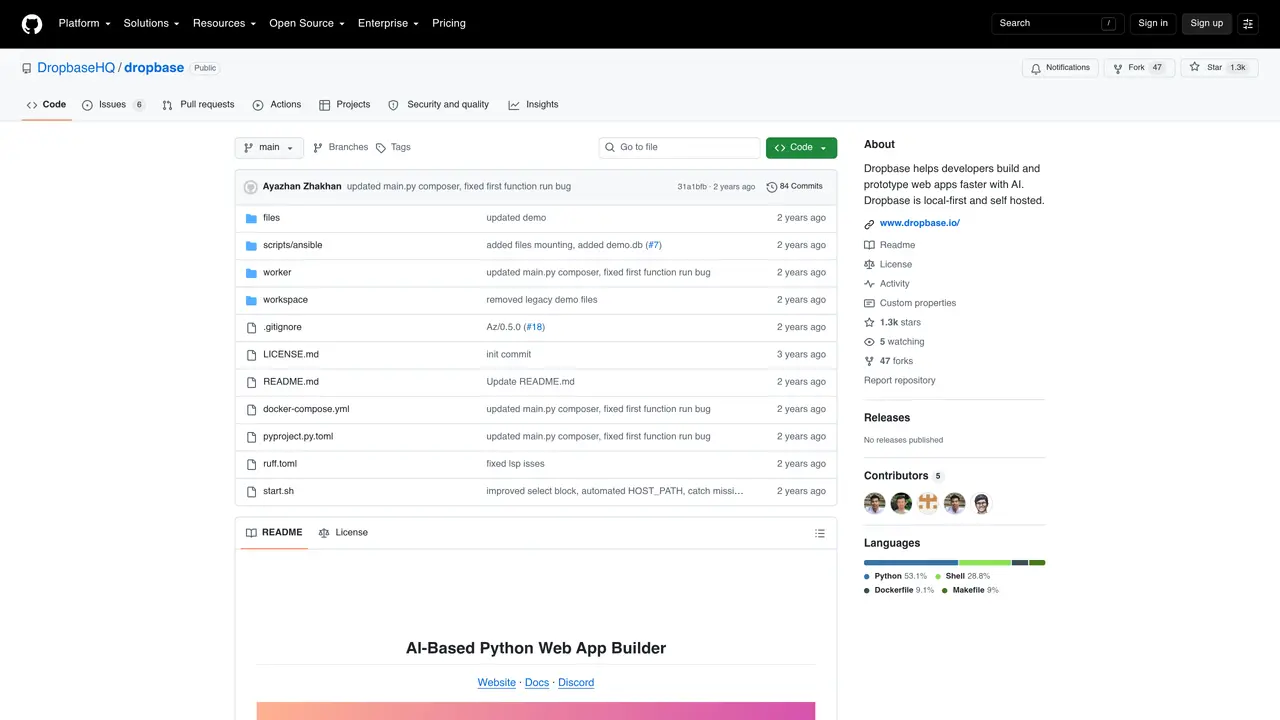Click the GitHub logo icon
The width and height of the screenshot is (1280, 720).
32,23
